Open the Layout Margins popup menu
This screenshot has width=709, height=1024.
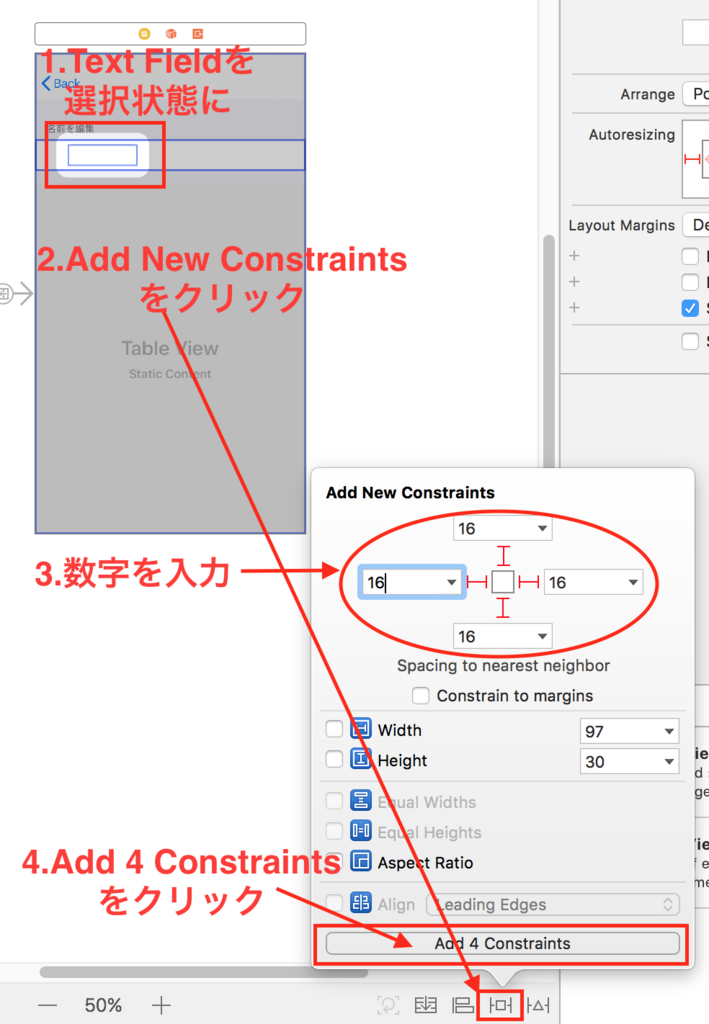point(696,225)
